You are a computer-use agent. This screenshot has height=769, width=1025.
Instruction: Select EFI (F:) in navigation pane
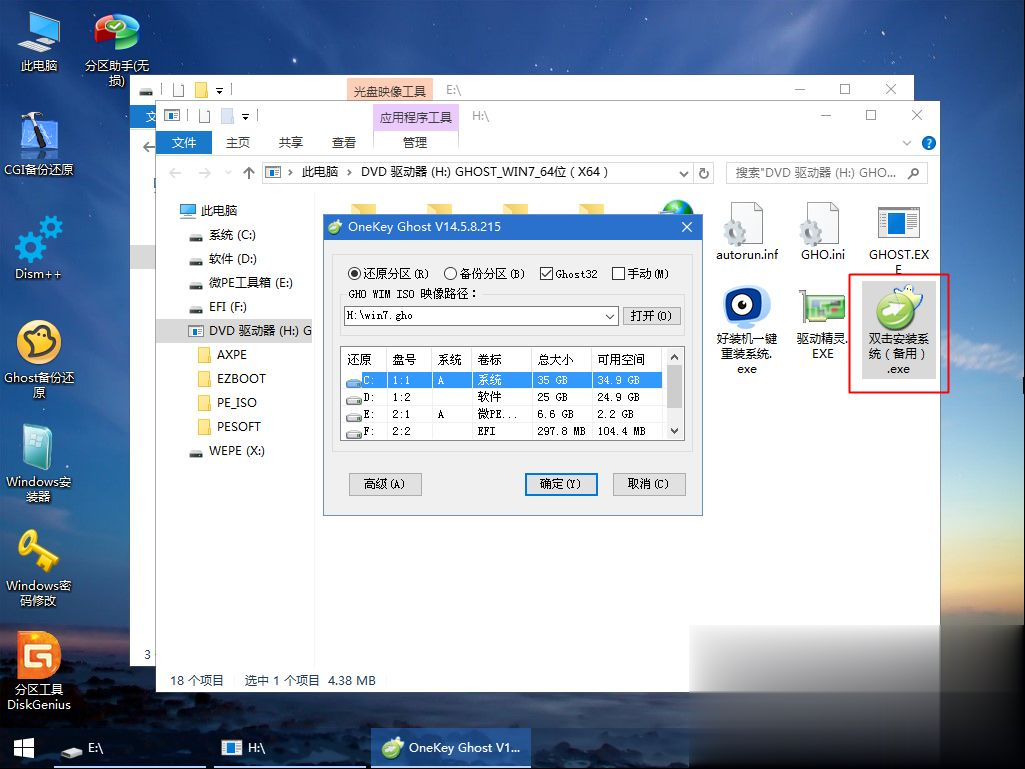218,307
